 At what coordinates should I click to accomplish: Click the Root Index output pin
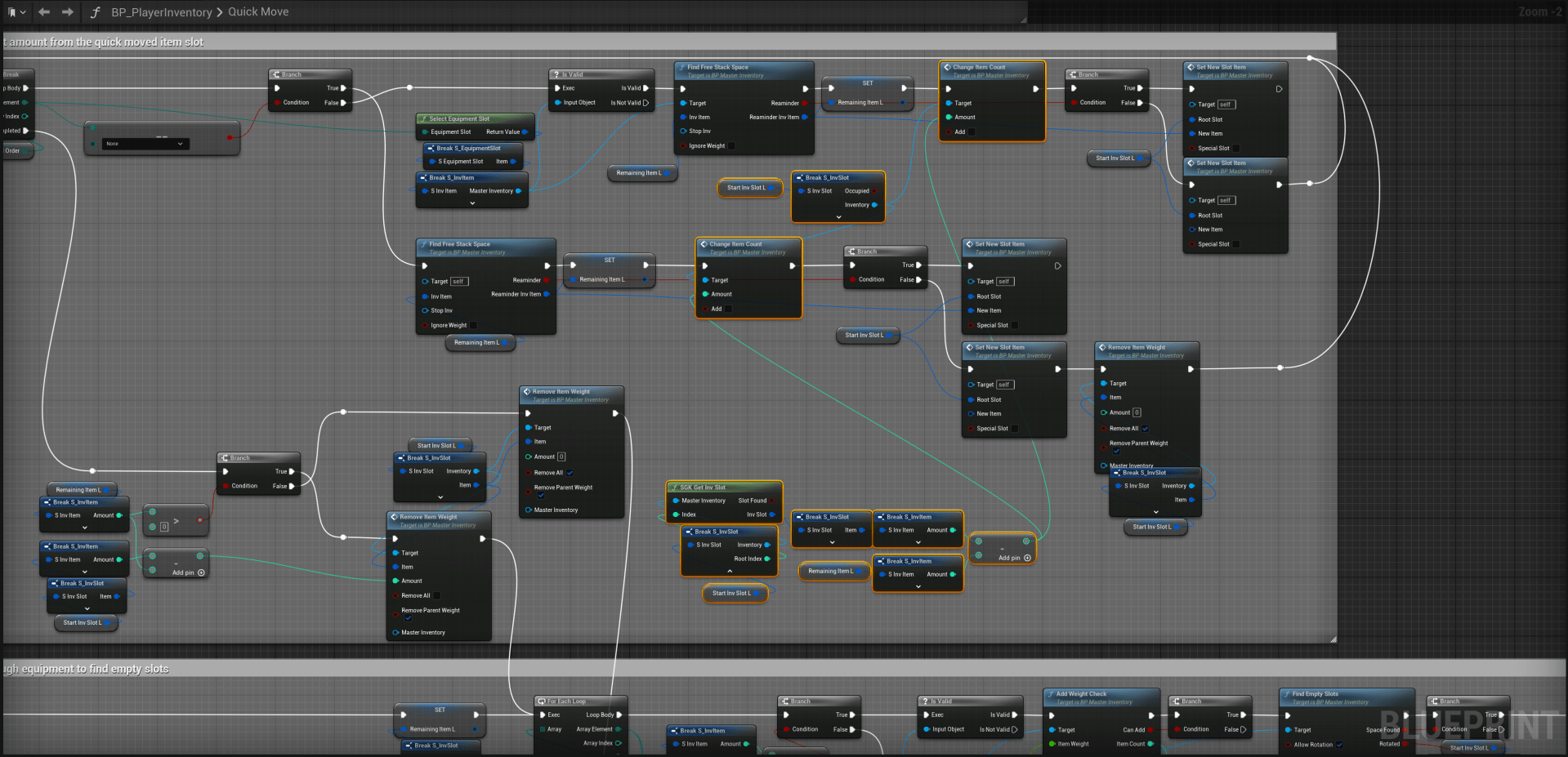pos(767,559)
